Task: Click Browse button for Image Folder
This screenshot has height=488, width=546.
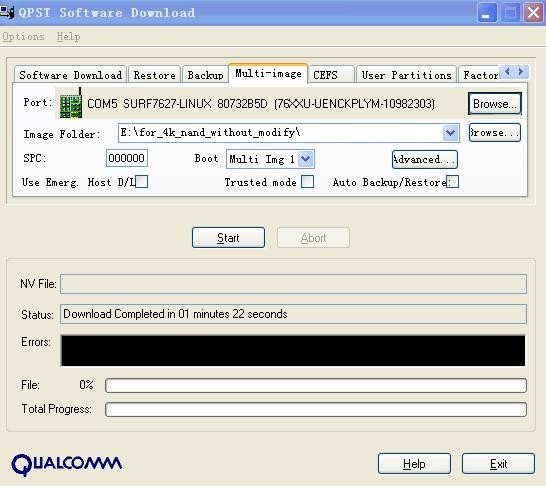Action: click(494, 133)
